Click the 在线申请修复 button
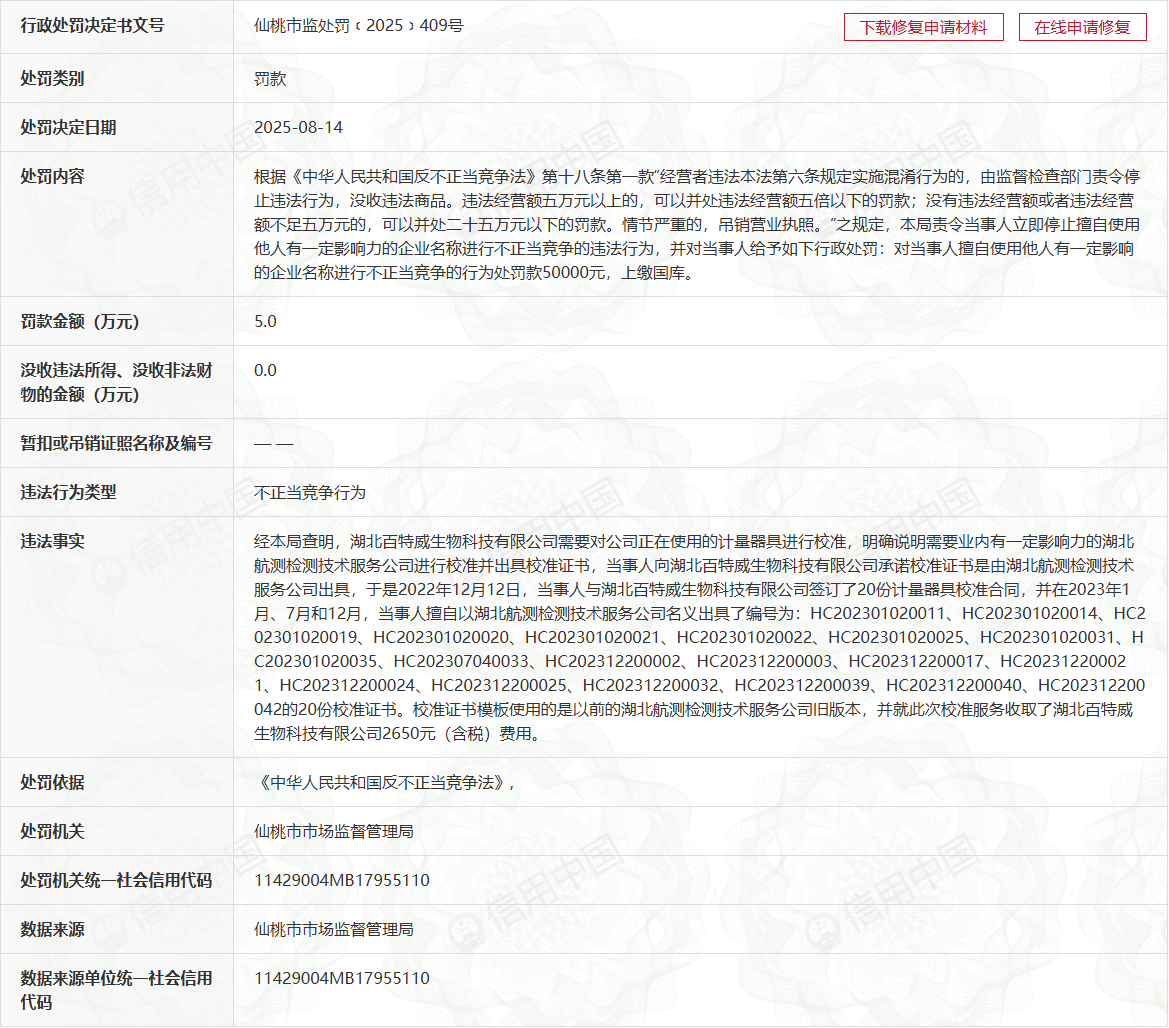This screenshot has width=1169, height=1028. pyautogui.click(x=1082, y=27)
